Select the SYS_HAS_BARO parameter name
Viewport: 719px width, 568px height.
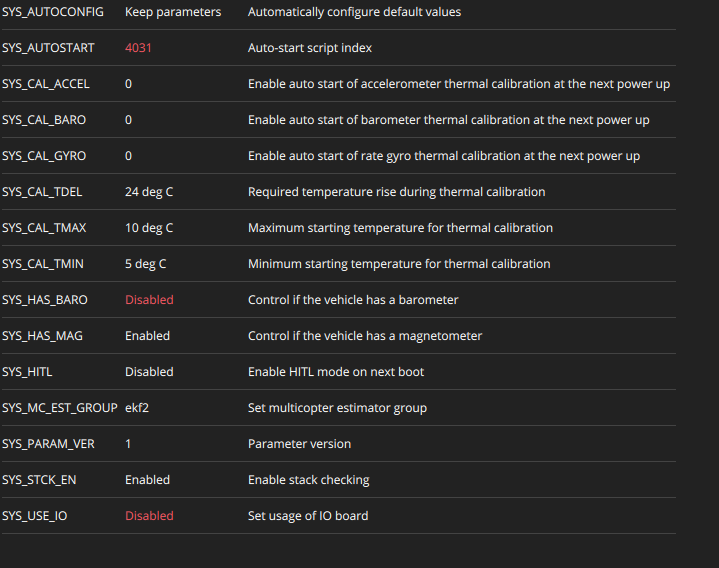[45, 300]
